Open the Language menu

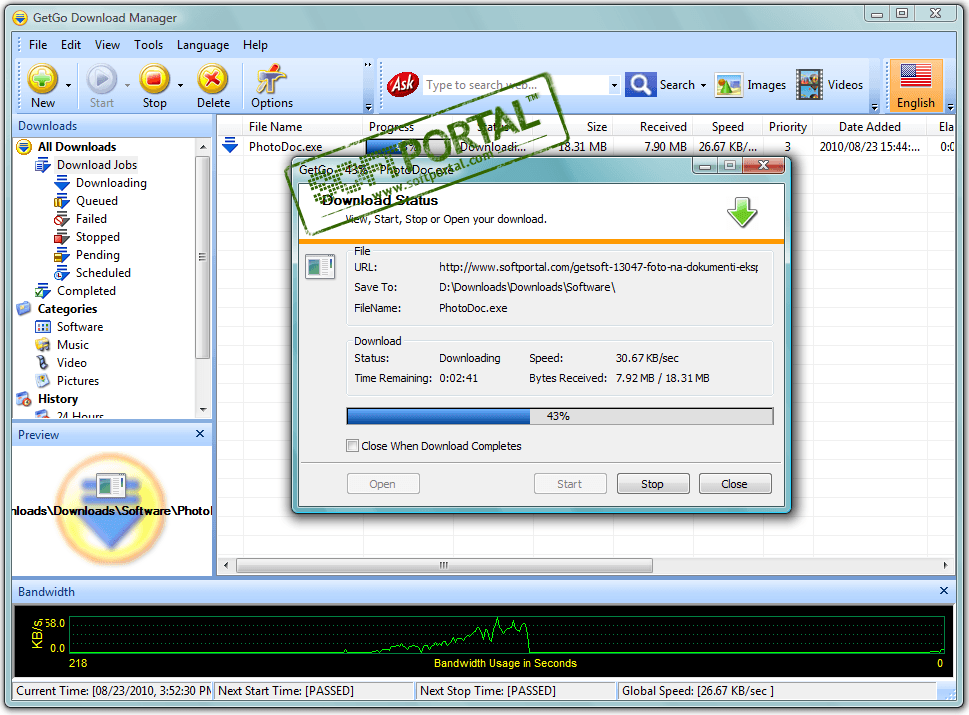pyautogui.click(x=203, y=44)
